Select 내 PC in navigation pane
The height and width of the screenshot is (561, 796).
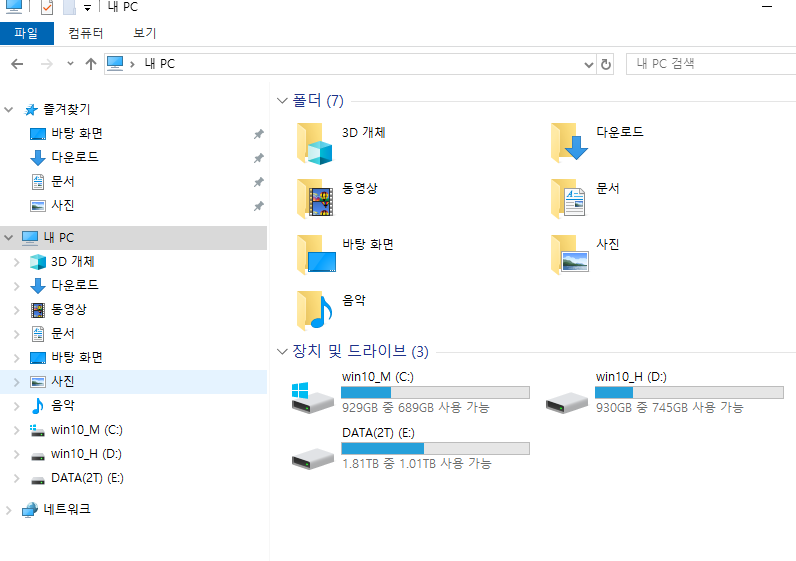(x=133, y=238)
